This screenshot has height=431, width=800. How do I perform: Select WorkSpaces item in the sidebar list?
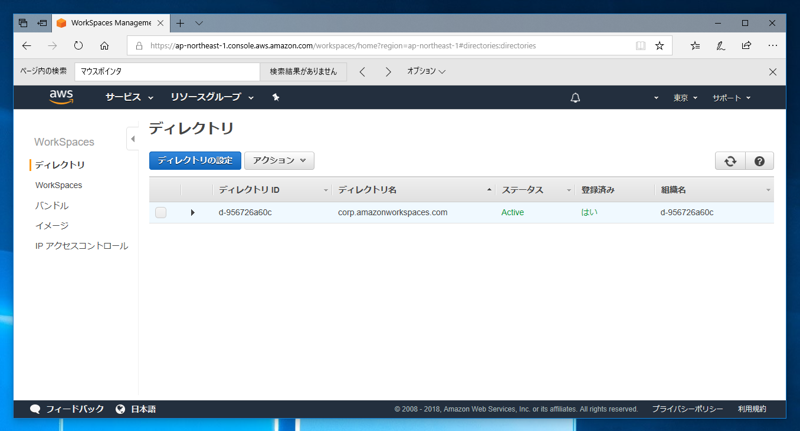(x=58, y=185)
